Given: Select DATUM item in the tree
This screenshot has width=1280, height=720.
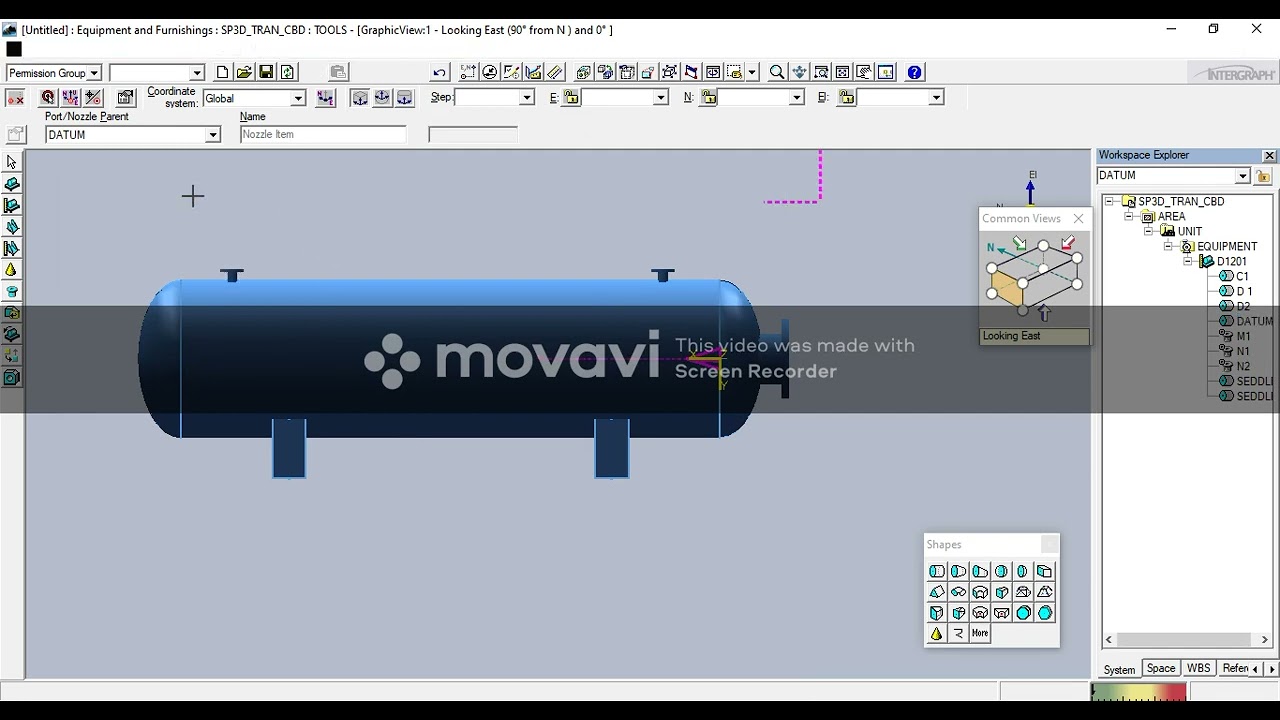Looking at the screenshot, I should (x=1255, y=321).
